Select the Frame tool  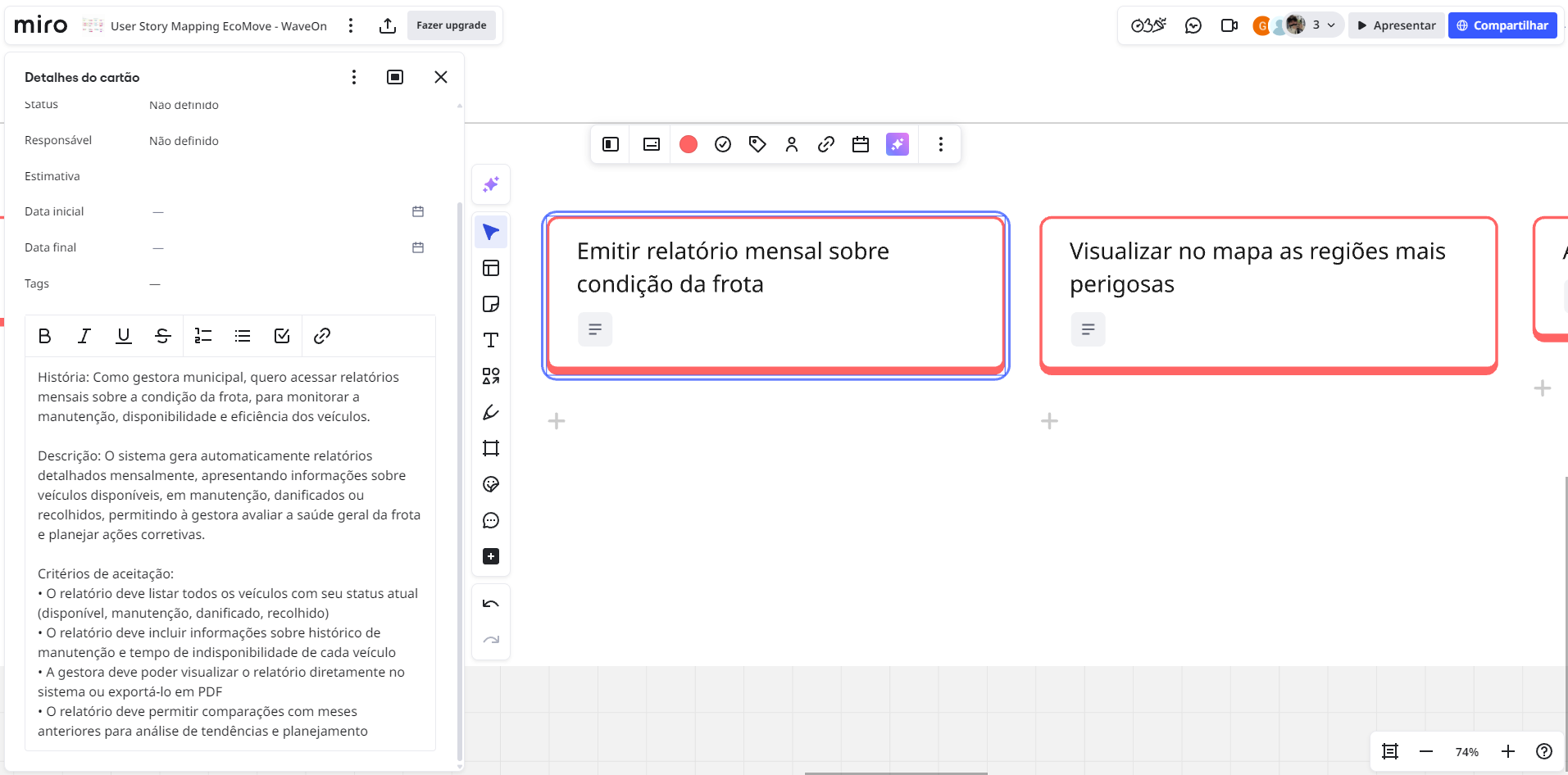(x=491, y=448)
